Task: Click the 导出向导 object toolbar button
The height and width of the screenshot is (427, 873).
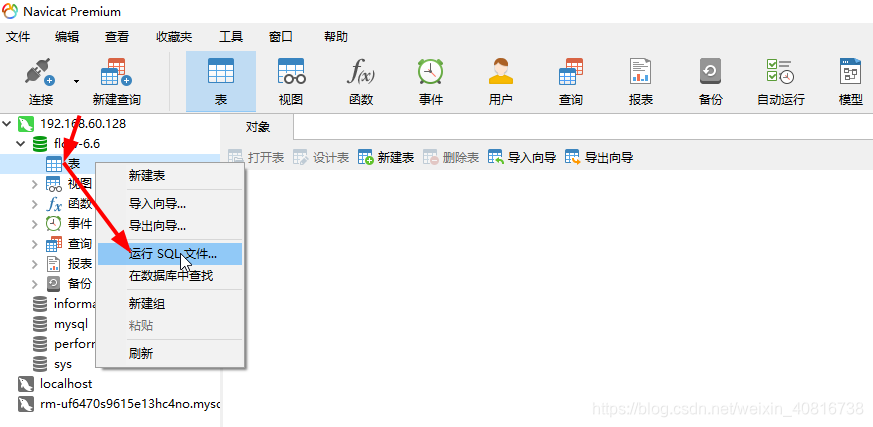Action: pos(599,158)
